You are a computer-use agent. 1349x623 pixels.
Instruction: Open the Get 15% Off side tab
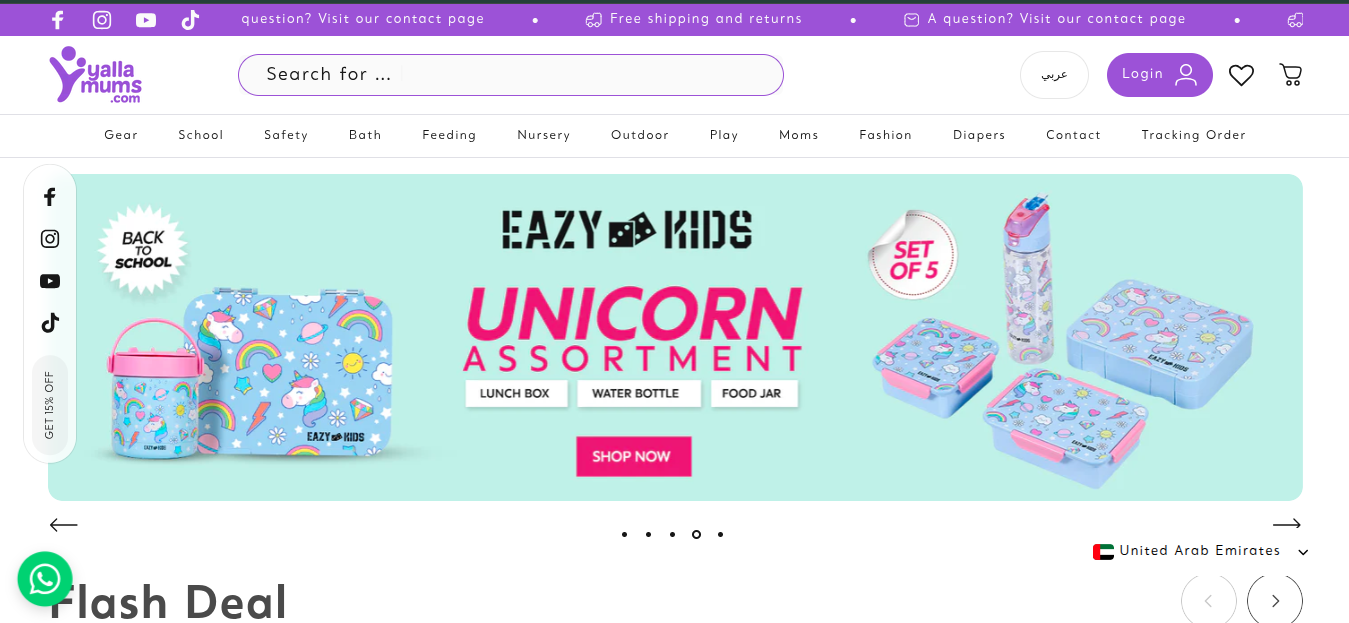click(x=50, y=405)
